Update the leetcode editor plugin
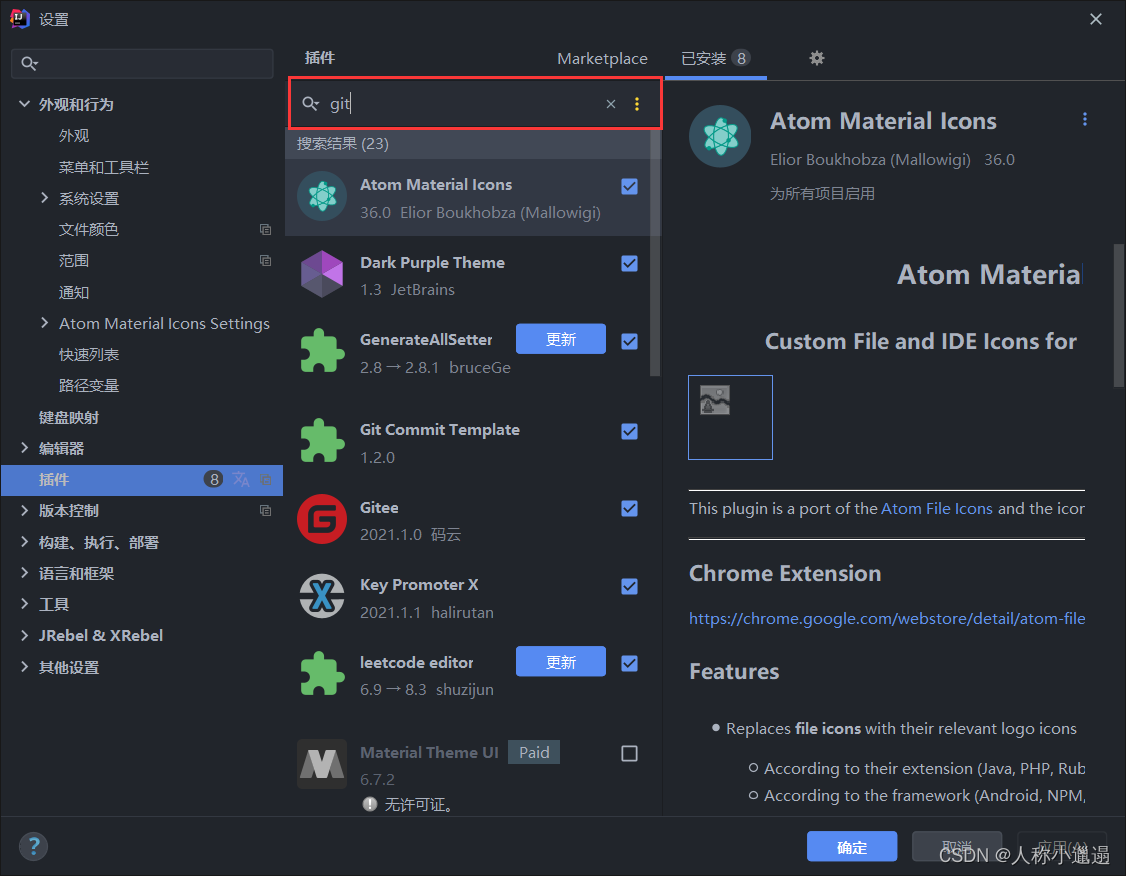This screenshot has height=876, width=1126. [x=560, y=661]
